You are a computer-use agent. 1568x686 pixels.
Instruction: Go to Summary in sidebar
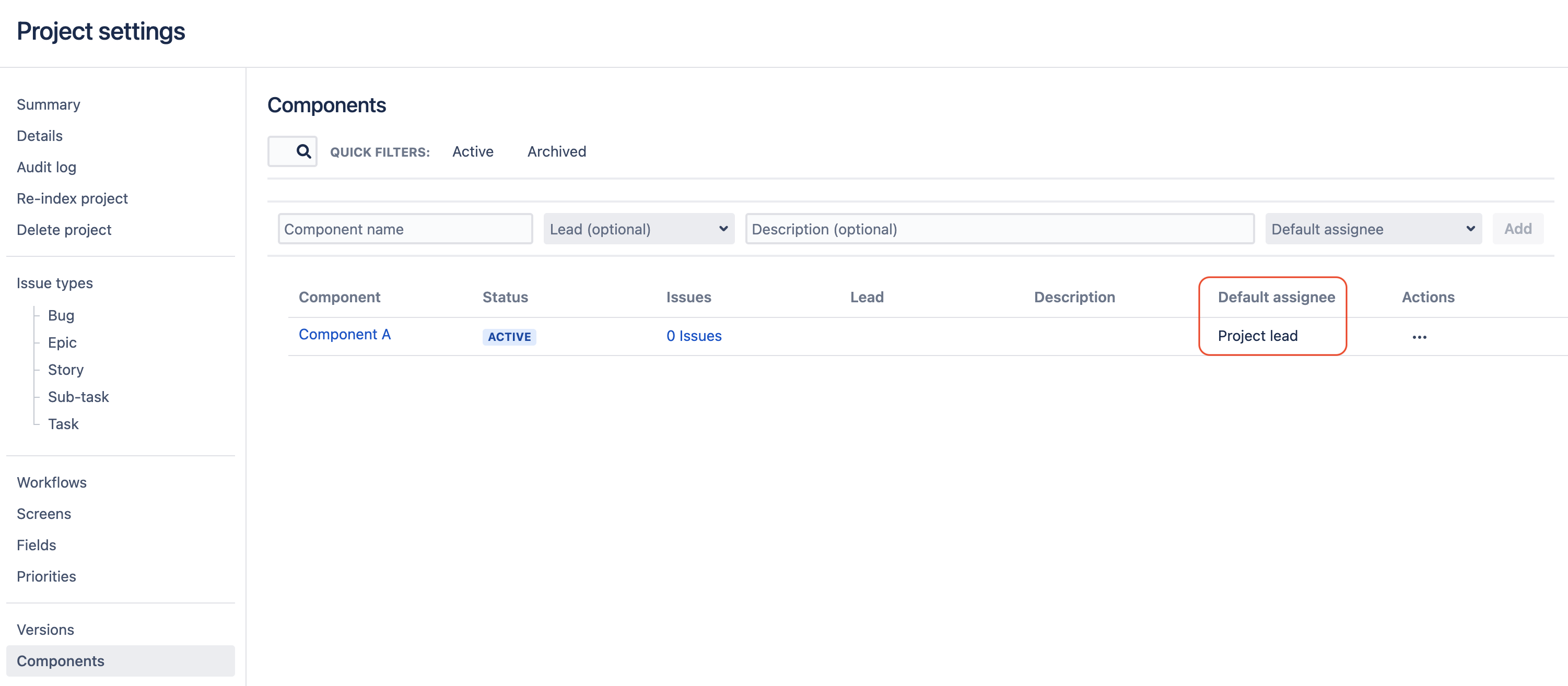[48, 104]
